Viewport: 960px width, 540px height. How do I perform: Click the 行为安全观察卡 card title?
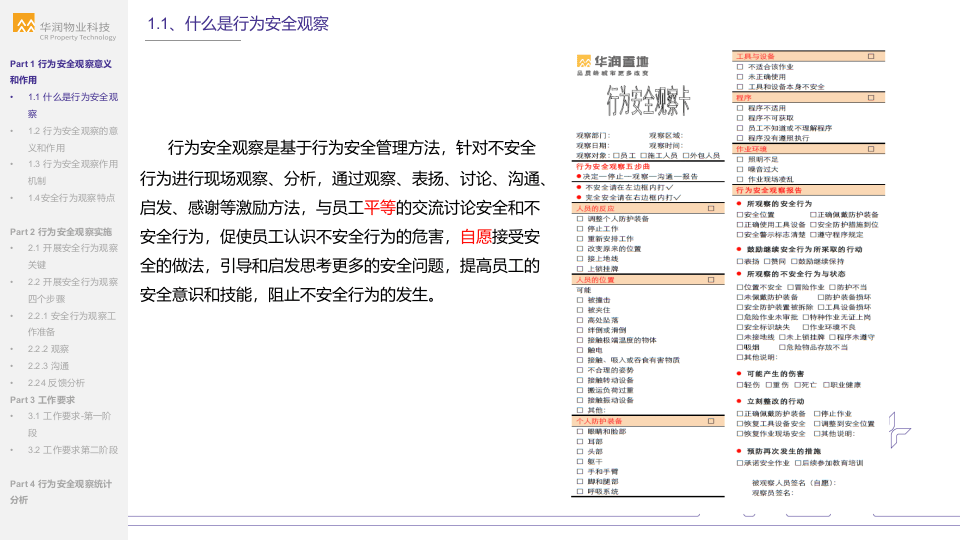(x=648, y=100)
